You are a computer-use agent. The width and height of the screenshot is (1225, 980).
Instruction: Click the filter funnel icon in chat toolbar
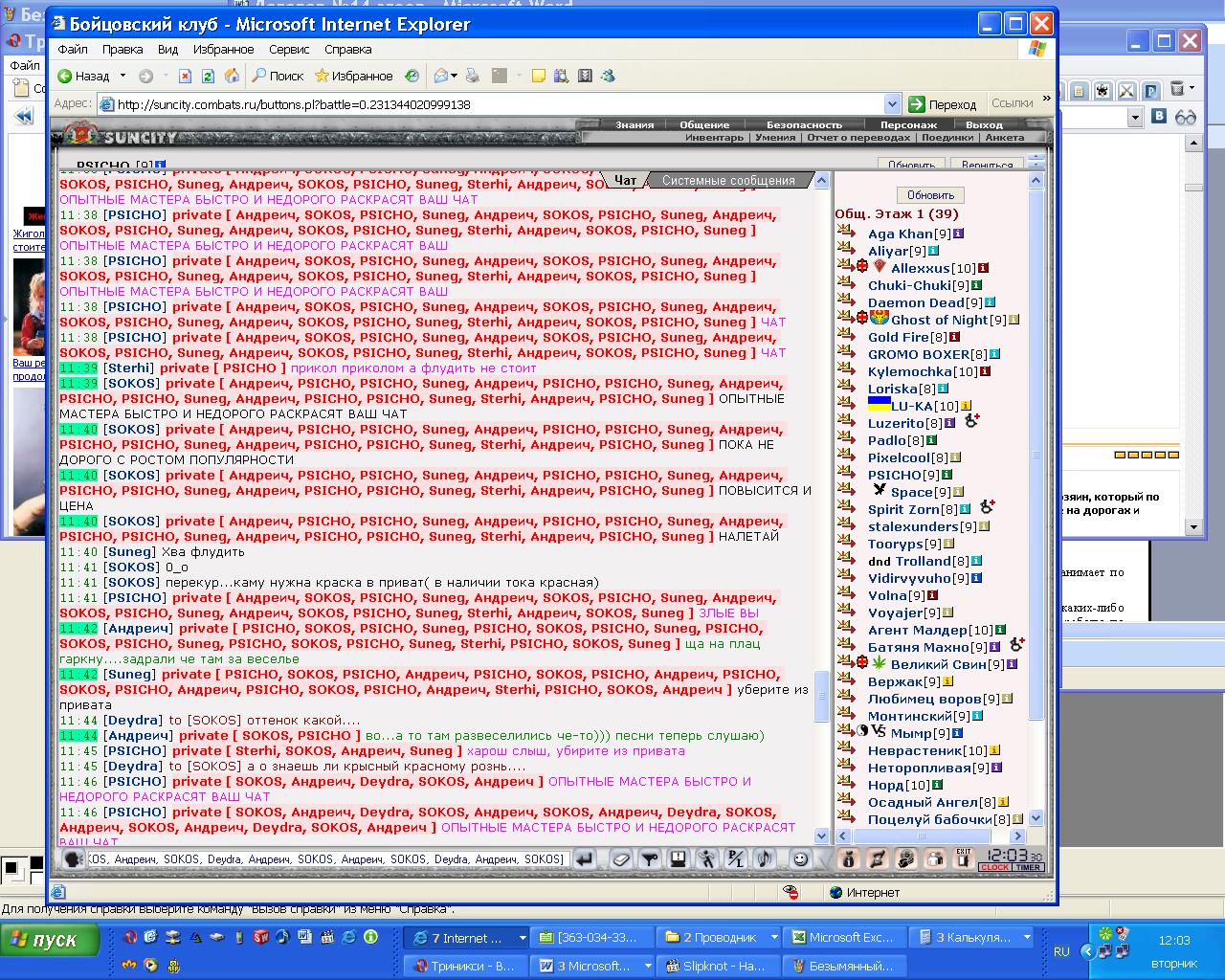649,858
